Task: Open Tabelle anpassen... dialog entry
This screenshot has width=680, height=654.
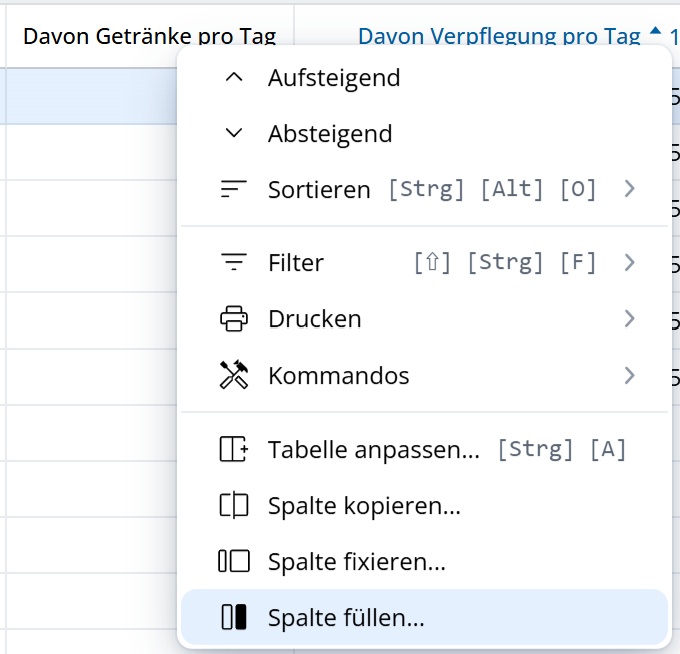Action: (x=374, y=449)
